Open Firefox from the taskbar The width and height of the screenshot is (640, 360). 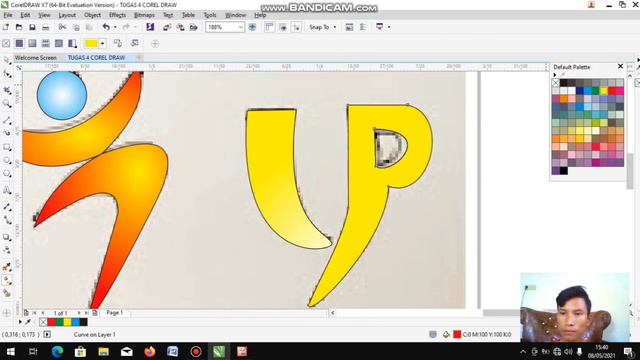pyautogui.click(x=150, y=351)
